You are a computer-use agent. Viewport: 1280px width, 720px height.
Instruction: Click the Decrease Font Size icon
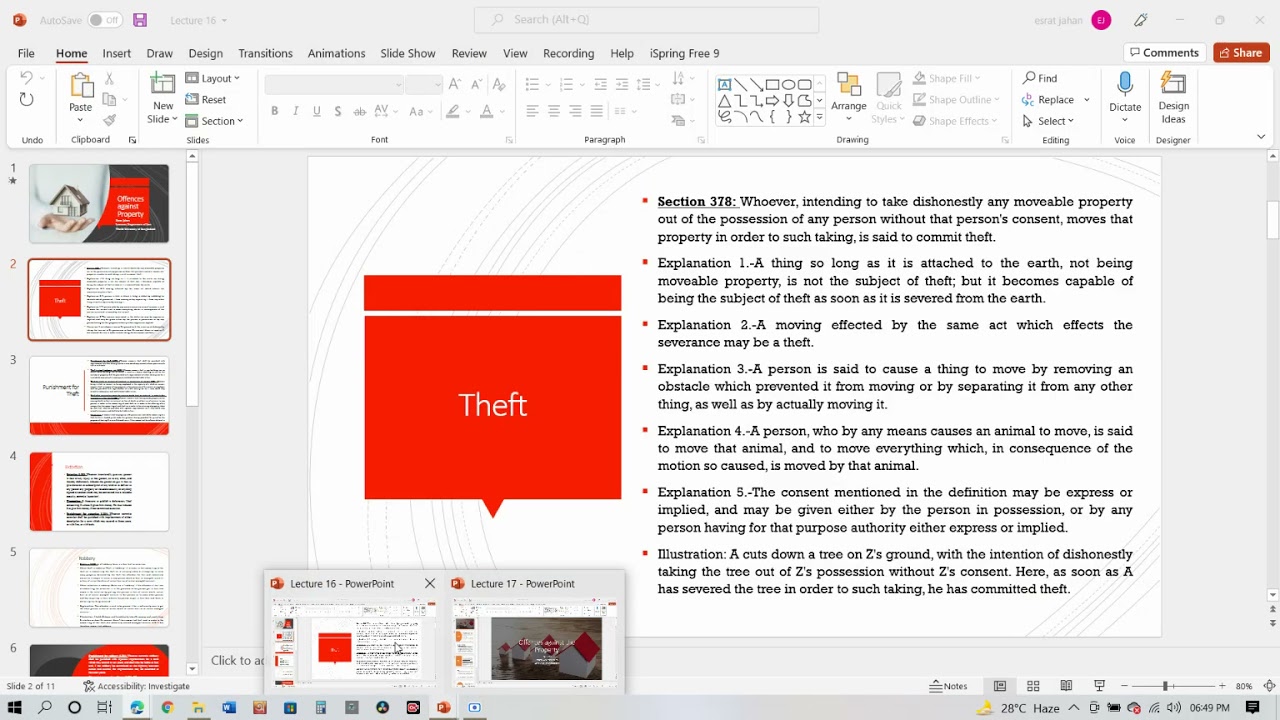[x=476, y=84]
